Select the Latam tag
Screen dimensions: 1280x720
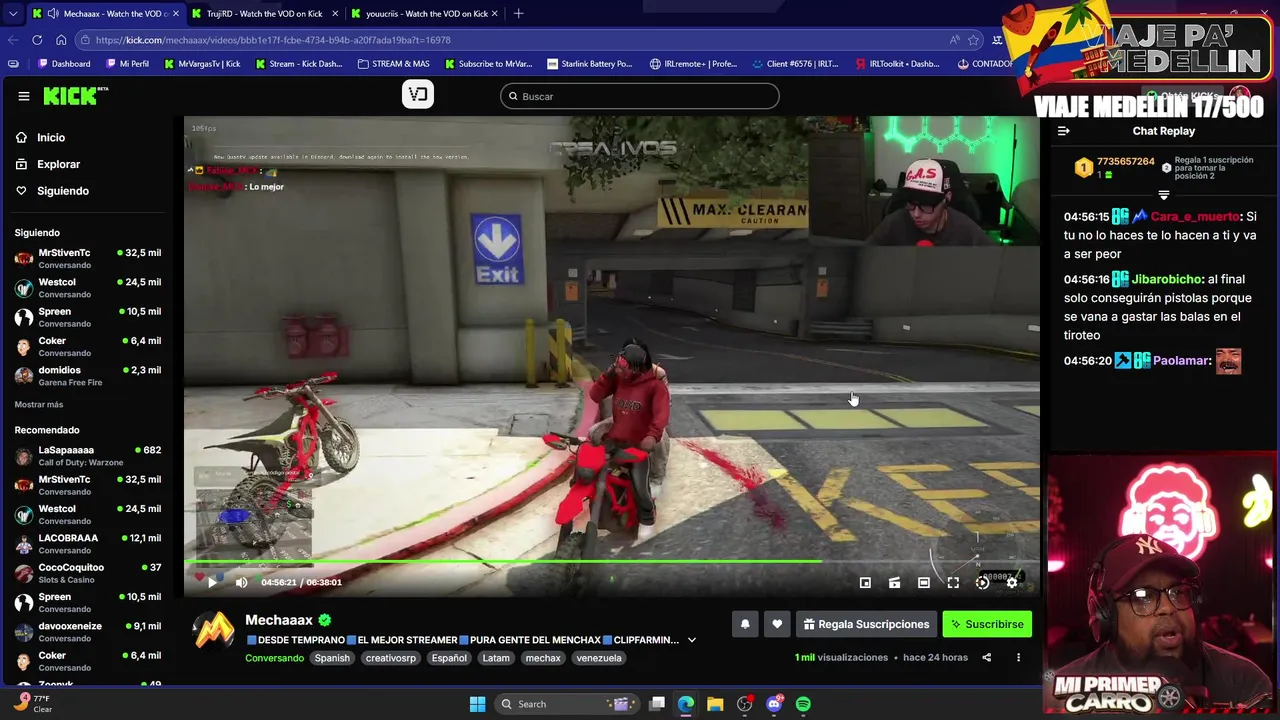tap(496, 658)
